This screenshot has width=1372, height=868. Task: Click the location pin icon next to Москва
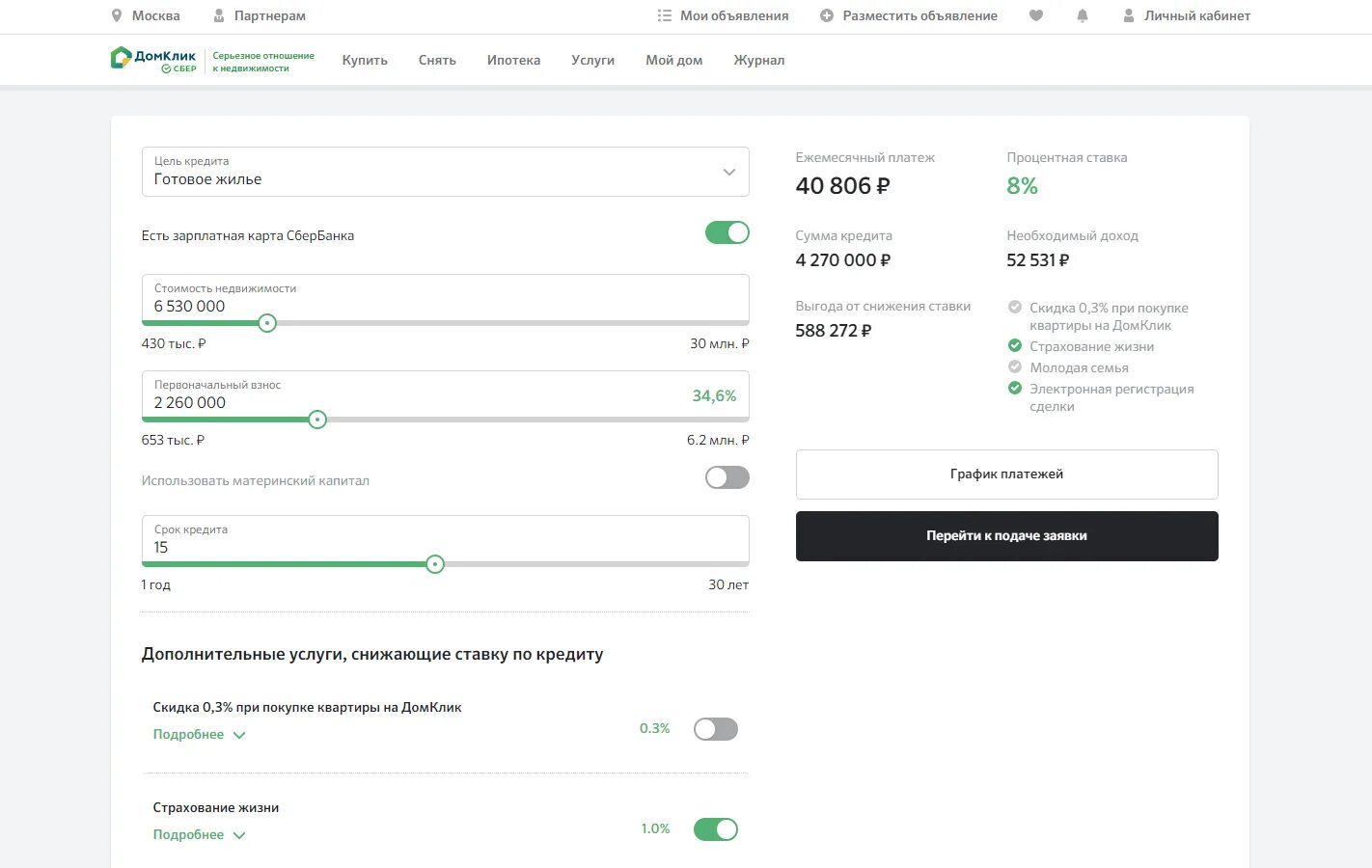pos(117,15)
